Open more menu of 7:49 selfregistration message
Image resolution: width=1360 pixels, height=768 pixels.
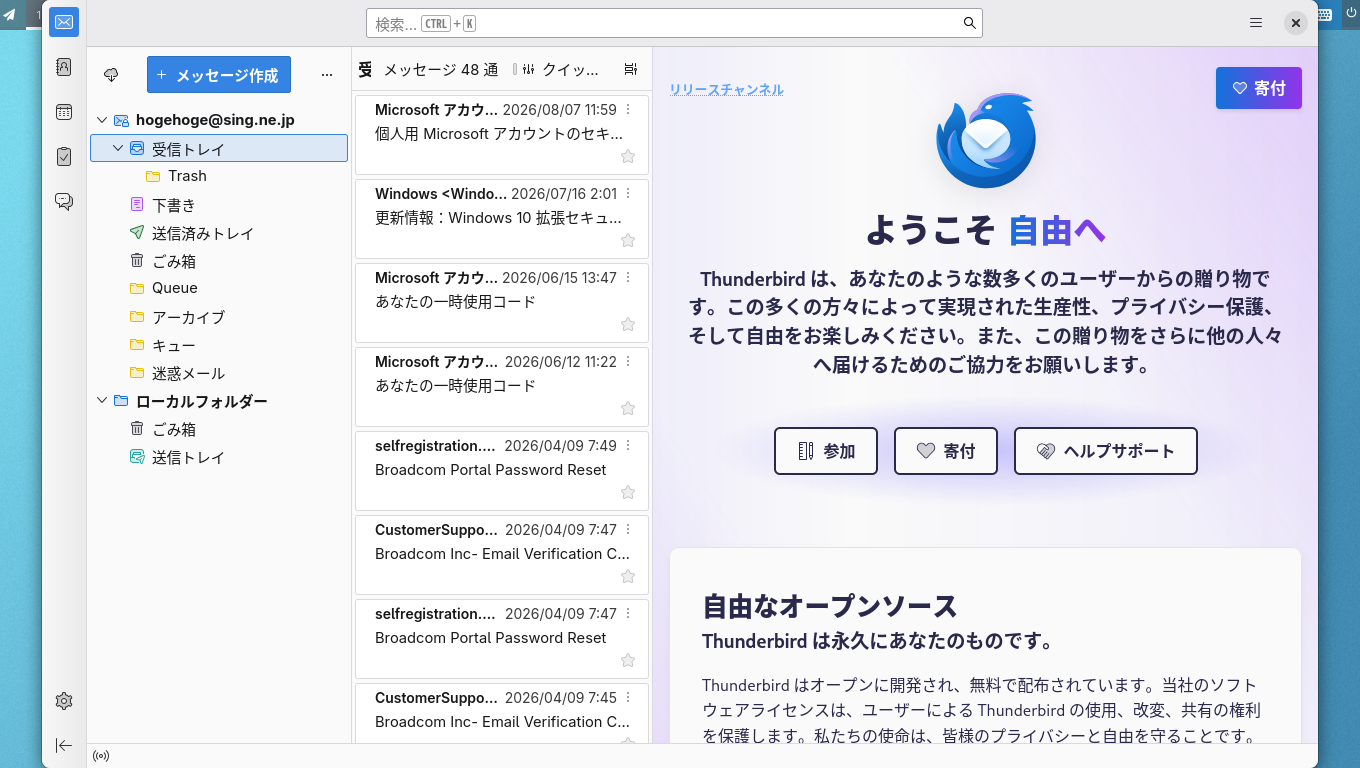pyautogui.click(x=628, y=446)
